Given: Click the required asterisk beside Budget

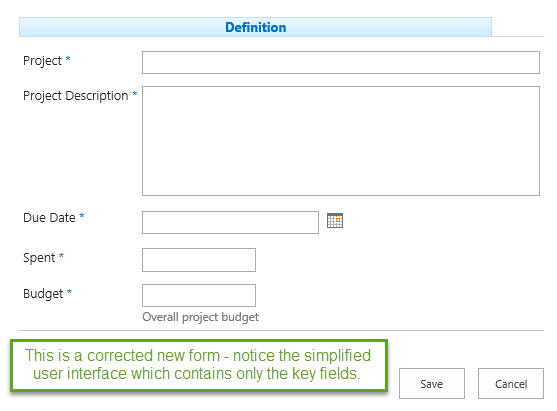Looking at the screenshot, I should (x=69, y=292).
